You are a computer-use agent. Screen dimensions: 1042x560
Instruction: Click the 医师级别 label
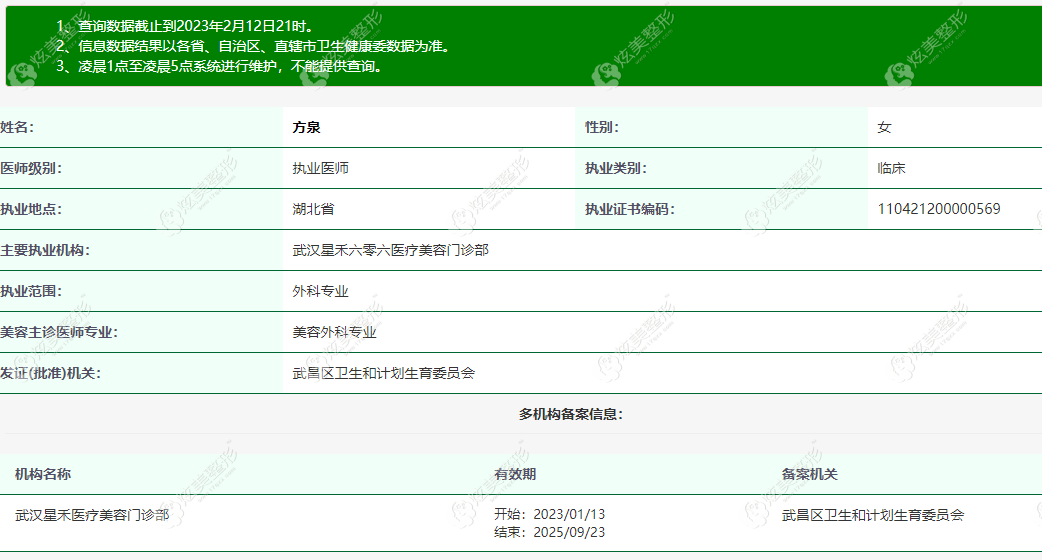pyautogui.click(x=31, y=169)
